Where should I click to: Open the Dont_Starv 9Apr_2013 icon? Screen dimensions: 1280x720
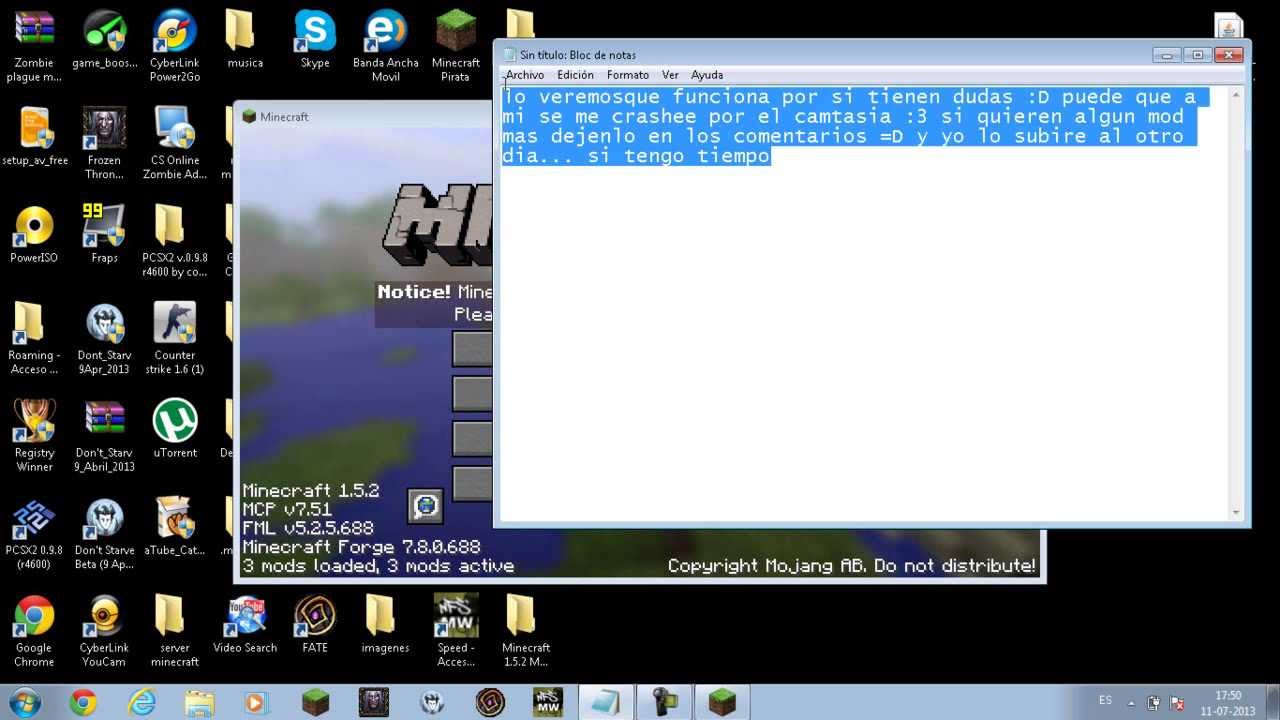(x=104, y=338)
